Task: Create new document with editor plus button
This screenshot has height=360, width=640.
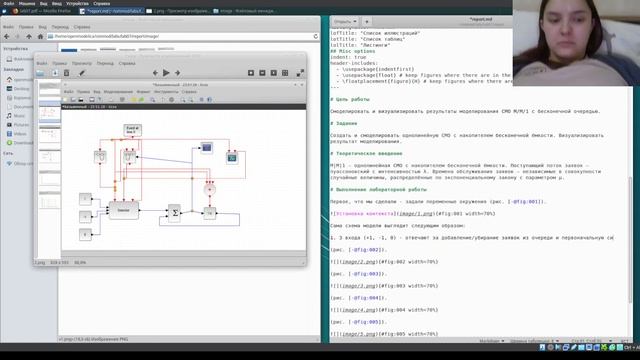Action: [x=366, y=21]
